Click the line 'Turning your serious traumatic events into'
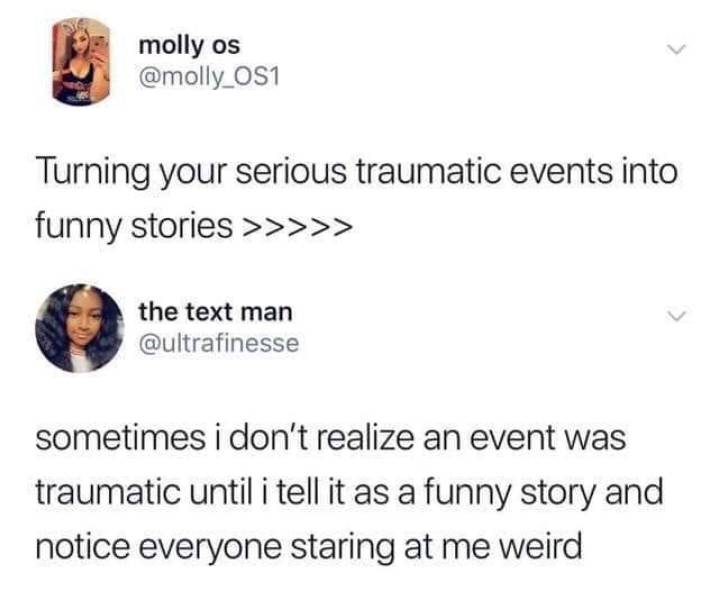Viewport: 719px width, 600px height. pos(357,173)
